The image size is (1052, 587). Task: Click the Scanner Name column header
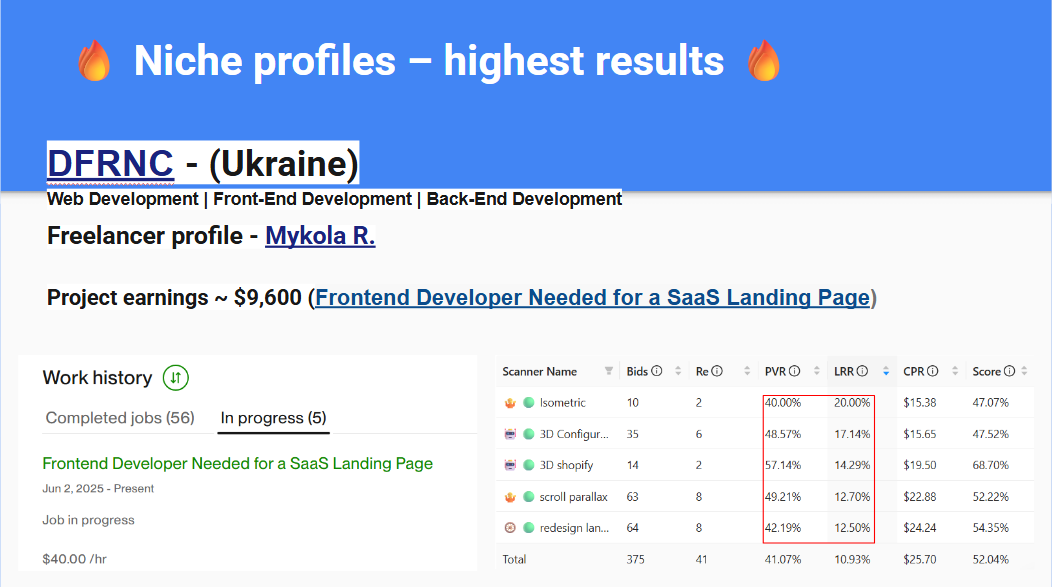coord(539,371)
